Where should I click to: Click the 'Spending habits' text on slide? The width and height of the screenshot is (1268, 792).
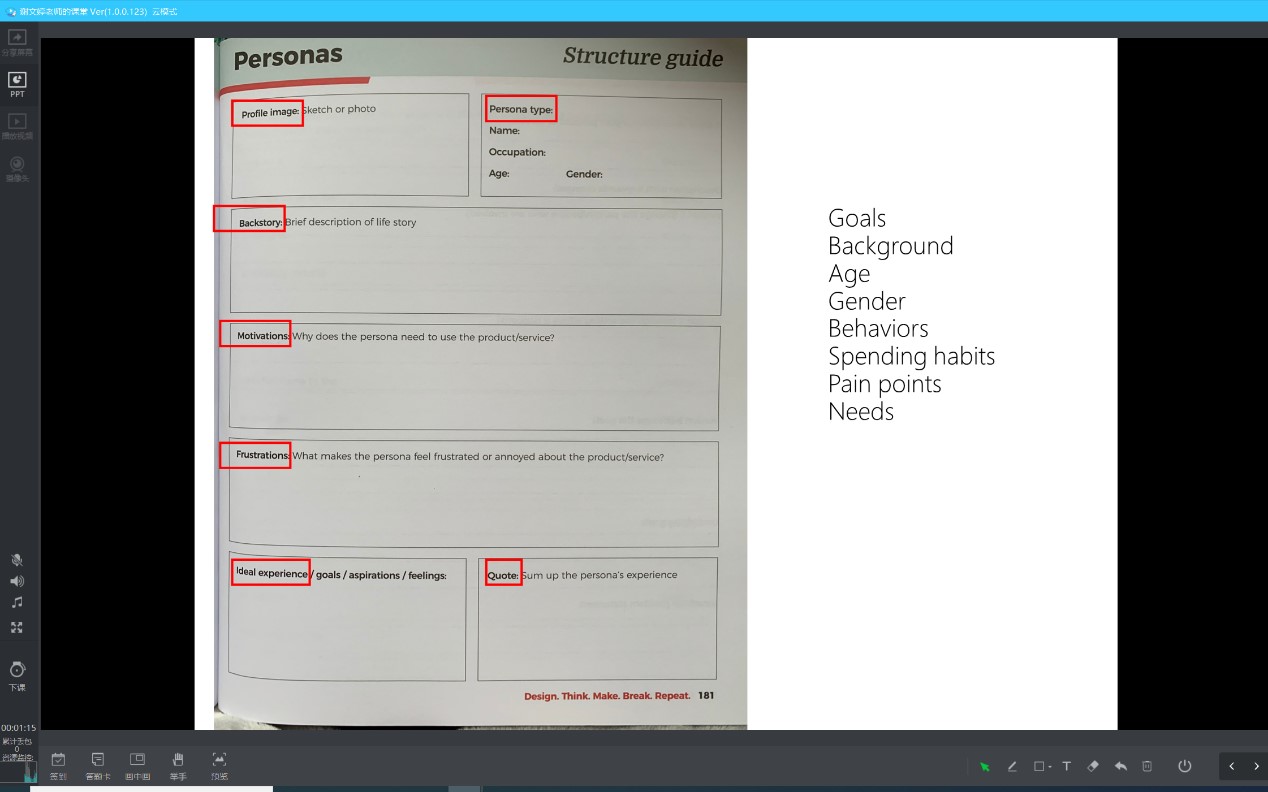pyautogui.click(x=912, y=356)
